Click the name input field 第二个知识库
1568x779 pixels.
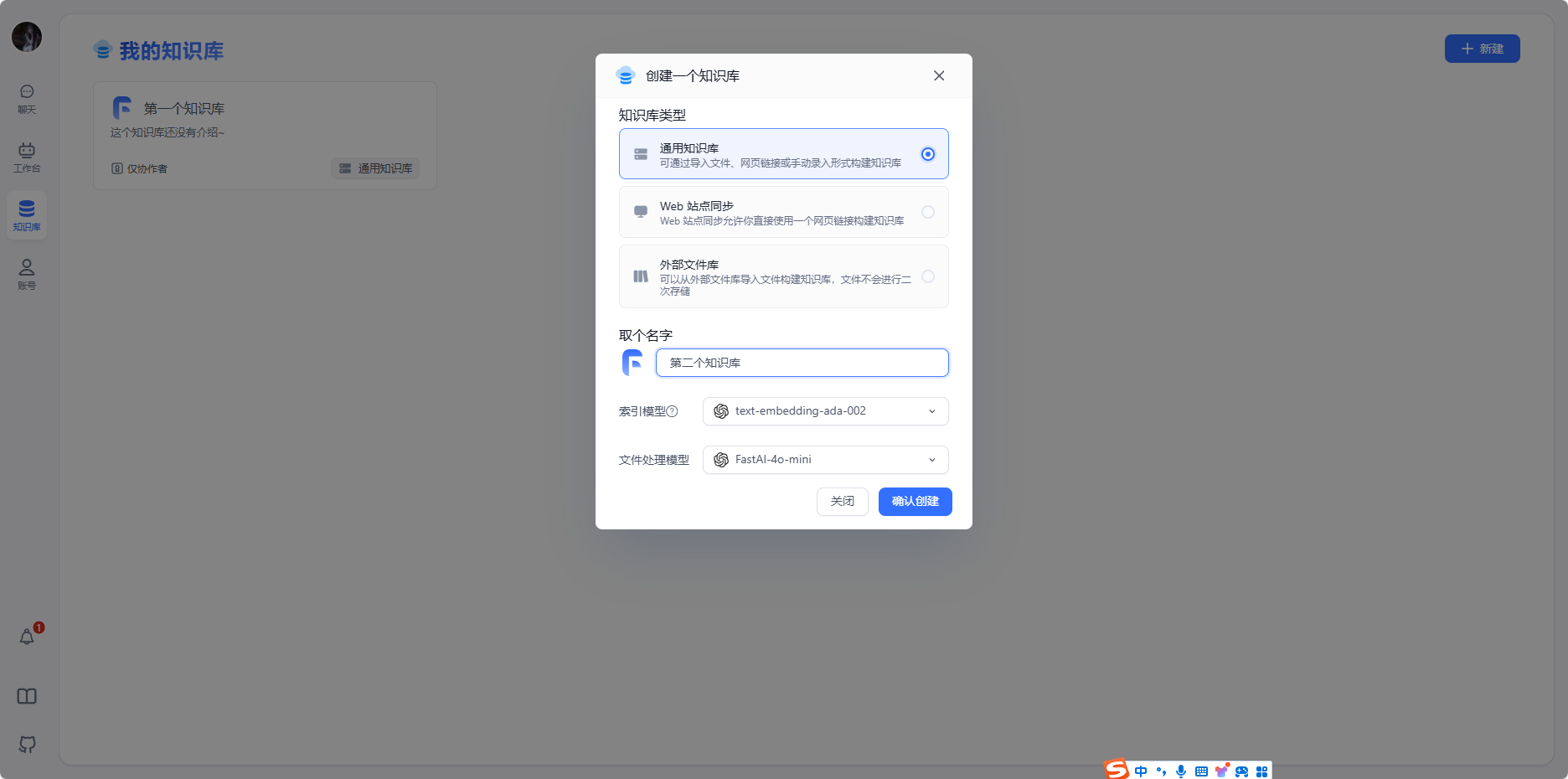click(802, 363)
